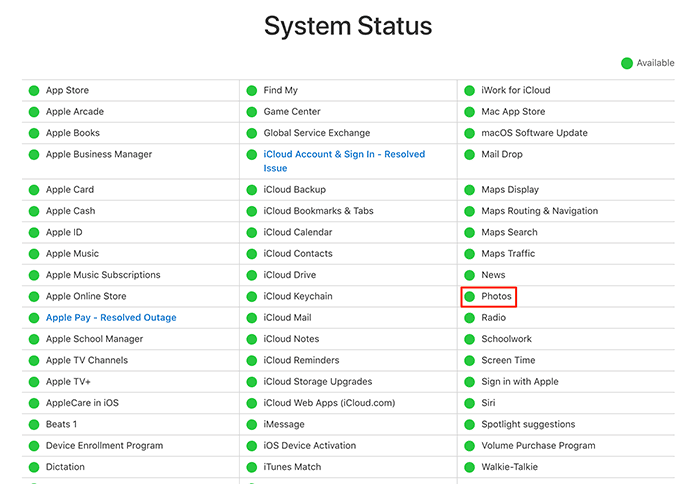Click status dot next to Game Center
Screen dimensions: 680x484
[x=252, y=112]
